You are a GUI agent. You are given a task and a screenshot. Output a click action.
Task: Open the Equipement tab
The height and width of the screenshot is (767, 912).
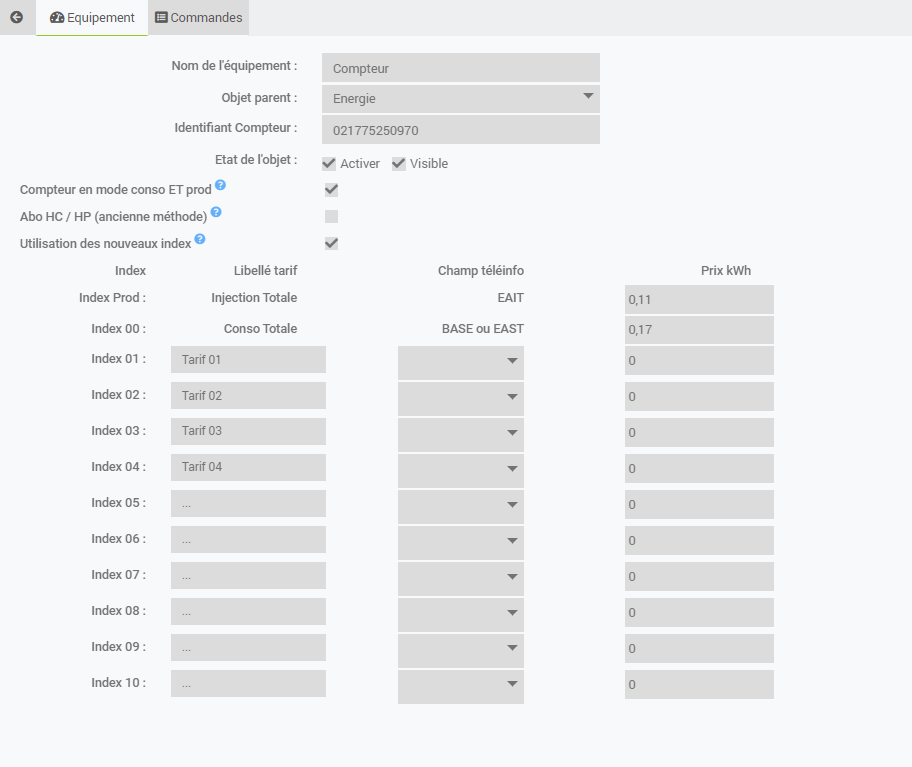(92, 18)
